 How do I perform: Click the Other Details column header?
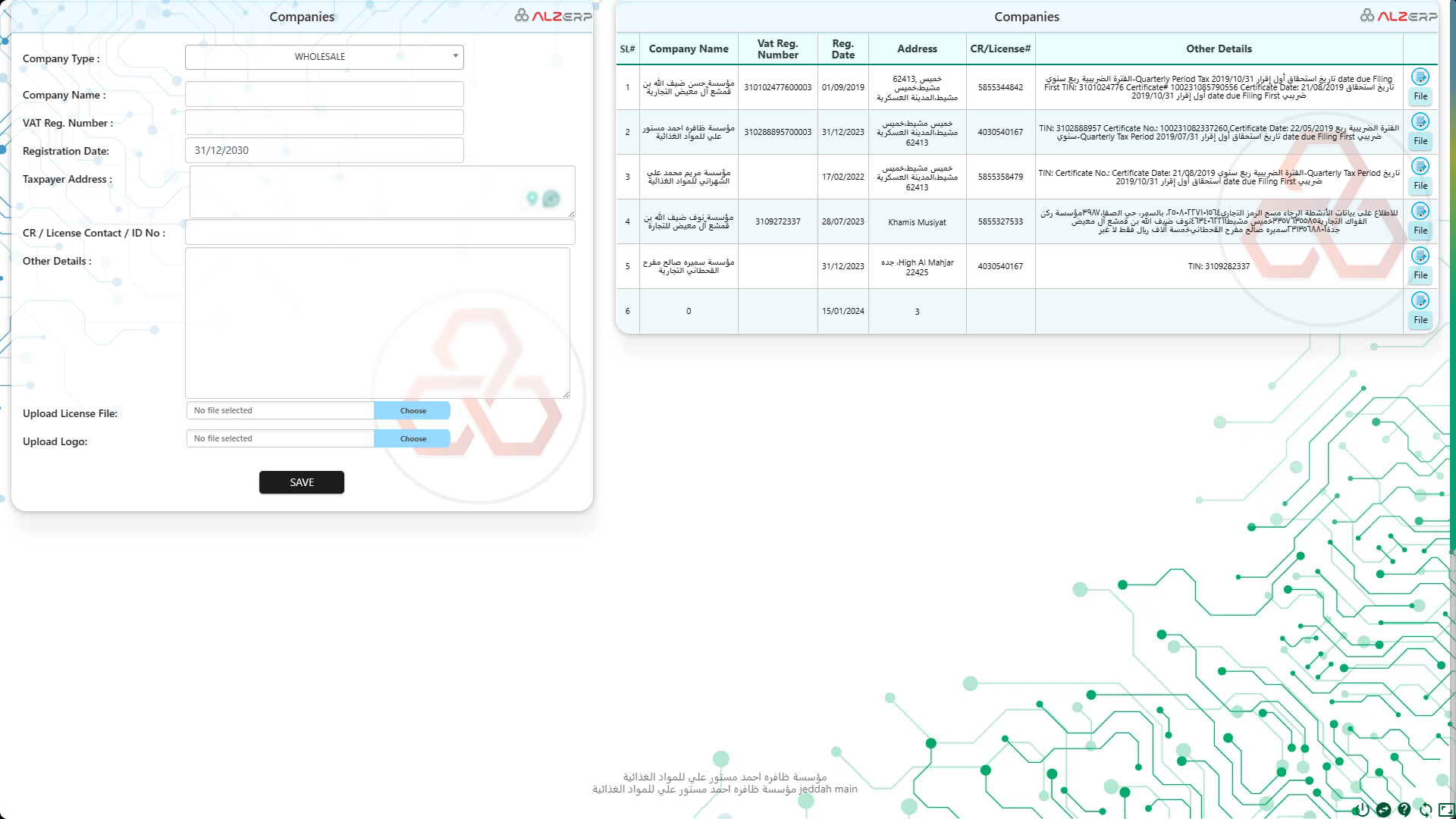(x=1219, y=49)
